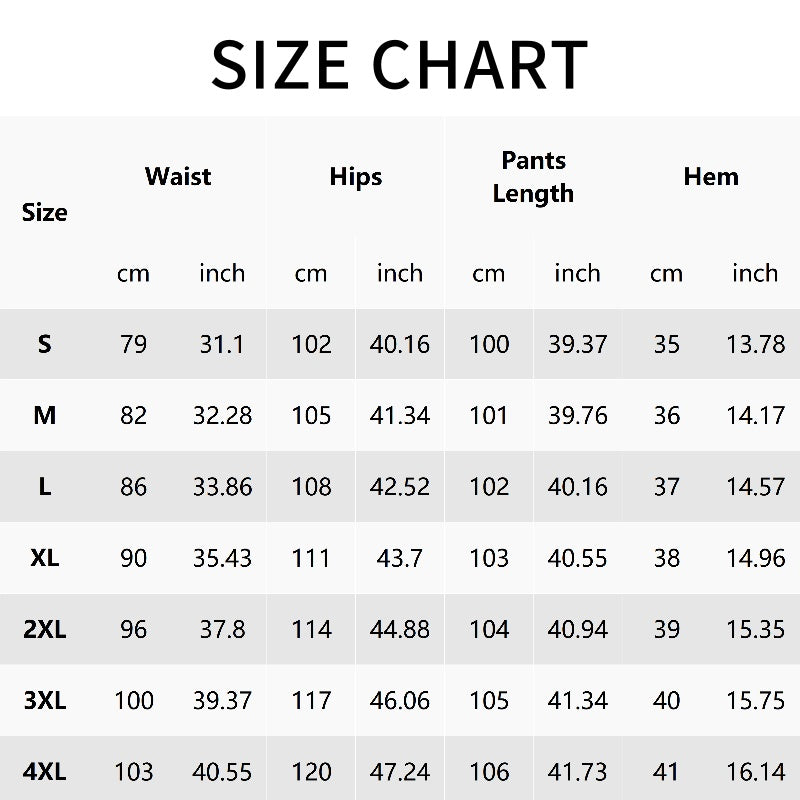The image size is (800, 800).
Task: Pick the 3XL size row label
Action: pos(45,701)
